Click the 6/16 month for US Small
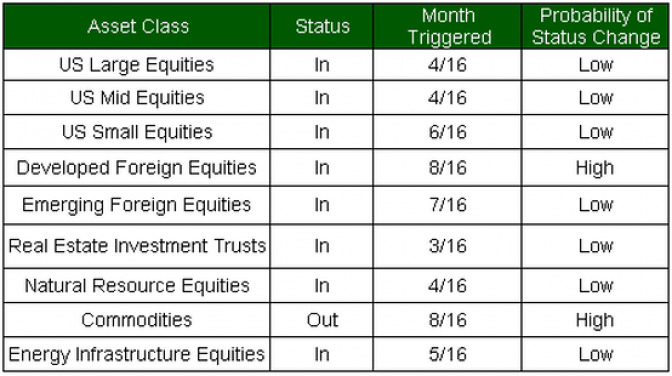 click(447, 132)
